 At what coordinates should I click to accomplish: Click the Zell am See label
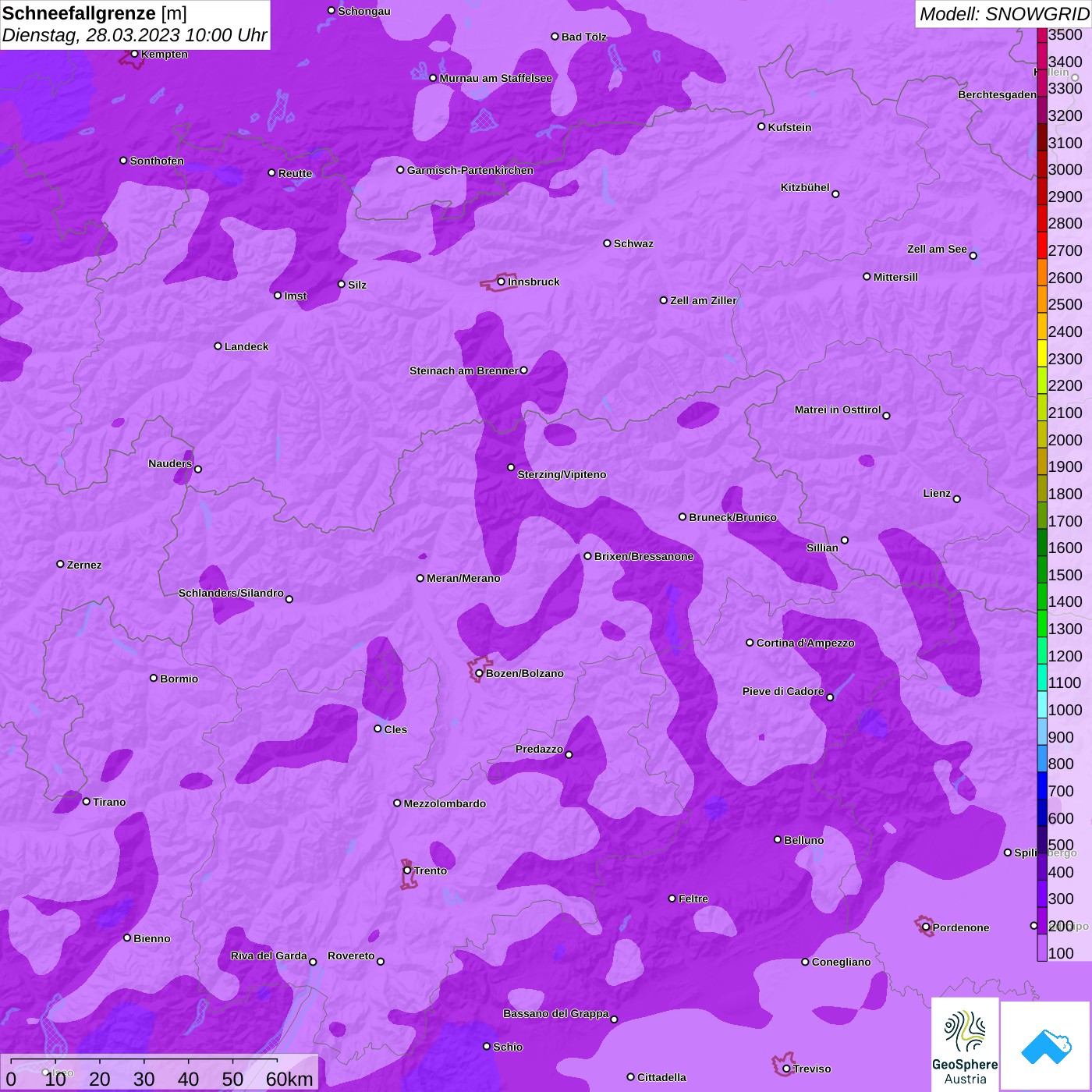[x=937, y=249]
